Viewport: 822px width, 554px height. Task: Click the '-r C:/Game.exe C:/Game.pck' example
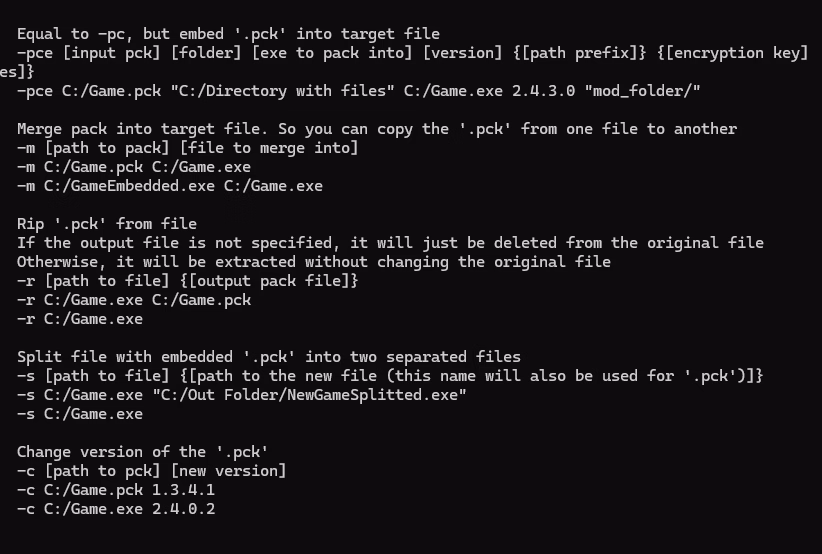[x=134, y=300]
